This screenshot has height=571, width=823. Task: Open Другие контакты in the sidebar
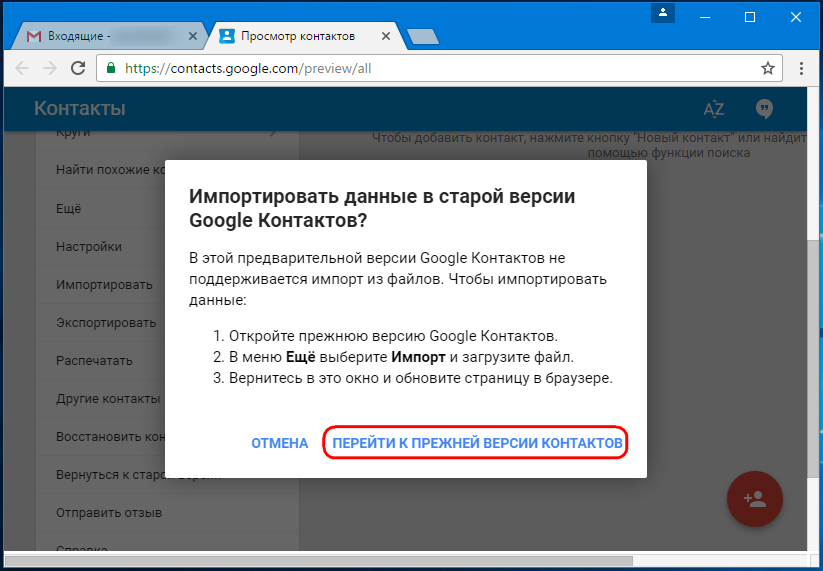tap(108, 399)
